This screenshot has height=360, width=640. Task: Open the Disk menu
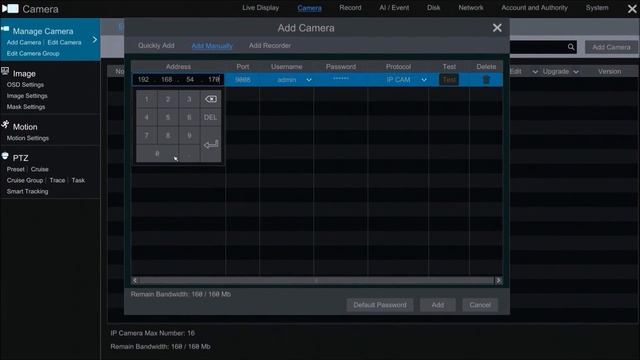click(x=433, y=8)
